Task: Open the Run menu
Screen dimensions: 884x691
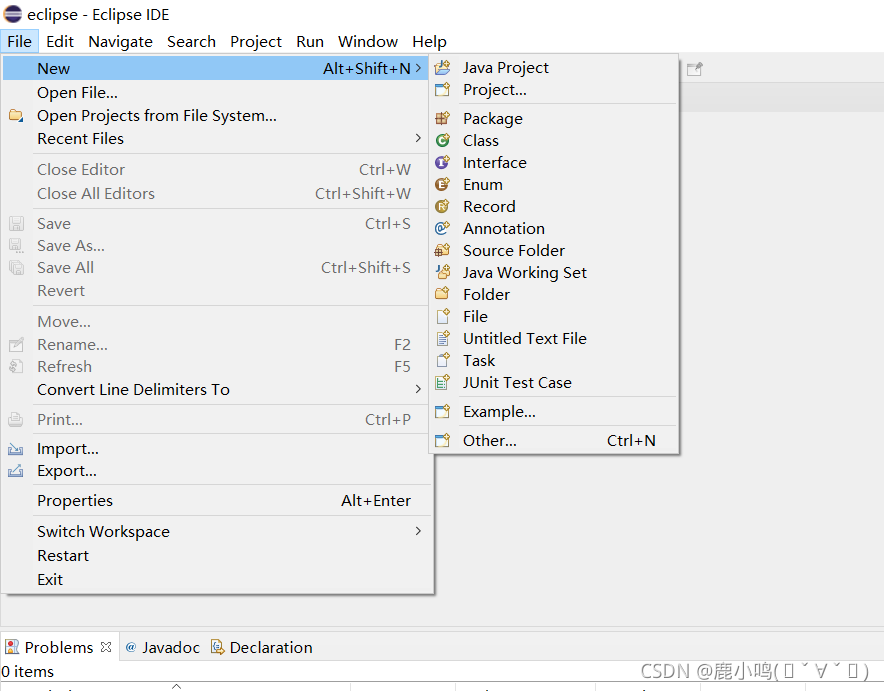Action: [x=310, y=42]
